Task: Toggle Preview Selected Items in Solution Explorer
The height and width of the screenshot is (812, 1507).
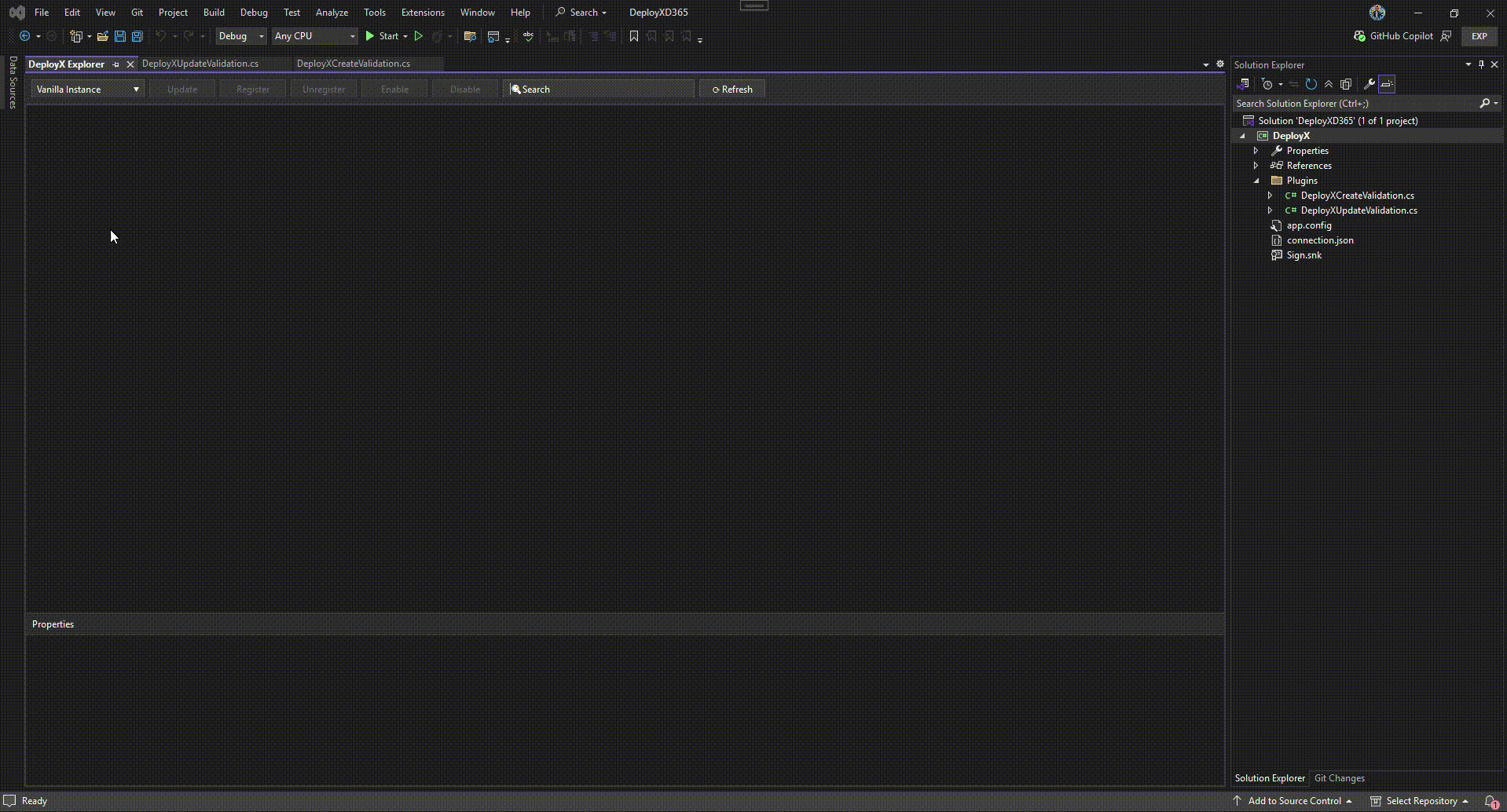Action: (1387, 84)
